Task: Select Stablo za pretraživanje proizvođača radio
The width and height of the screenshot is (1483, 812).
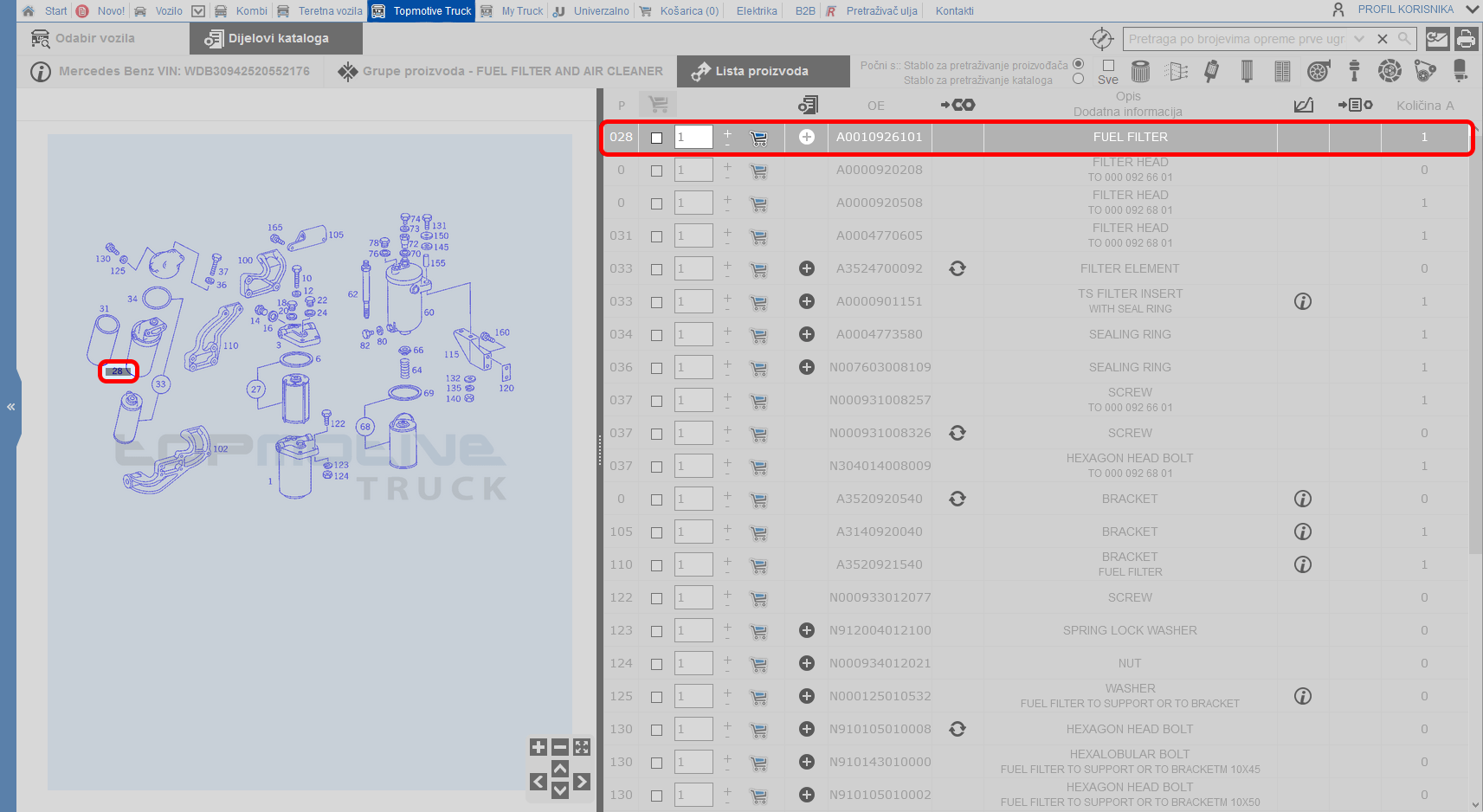Action: pyautogui.click(x=1078, y=64)
